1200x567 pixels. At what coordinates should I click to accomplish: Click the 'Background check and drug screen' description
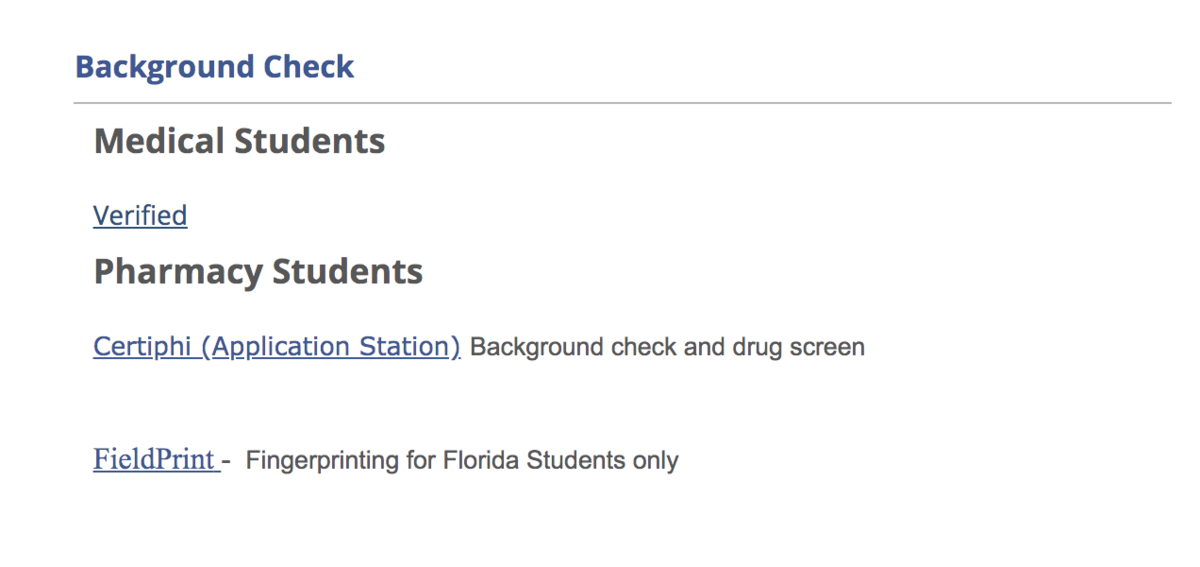click(x=667, y=348)
